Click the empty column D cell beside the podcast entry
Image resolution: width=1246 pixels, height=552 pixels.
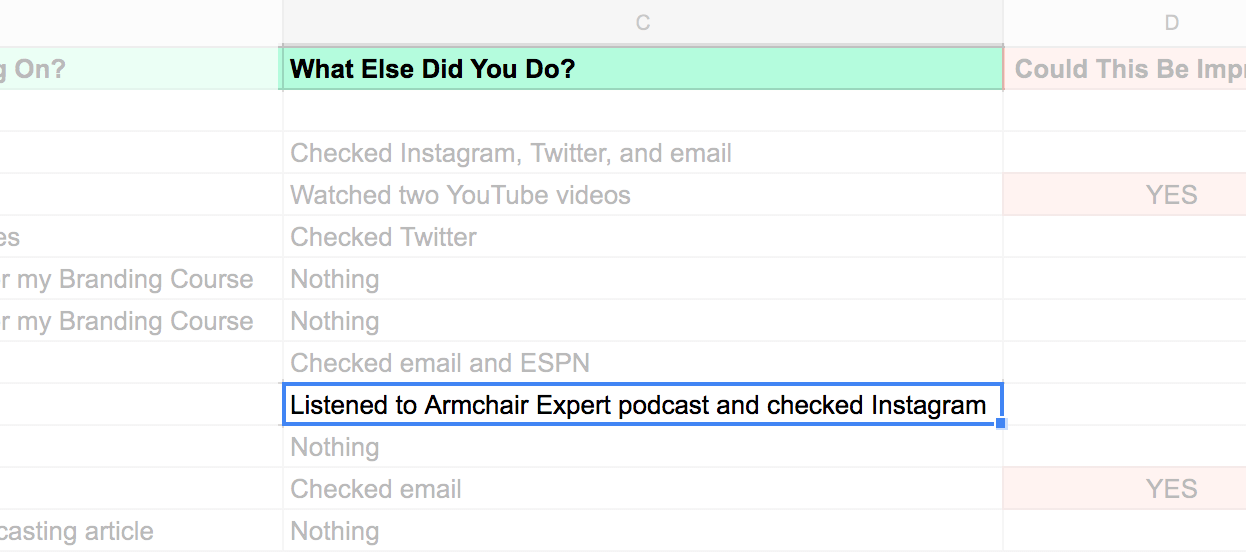[x=1125, y=405]
